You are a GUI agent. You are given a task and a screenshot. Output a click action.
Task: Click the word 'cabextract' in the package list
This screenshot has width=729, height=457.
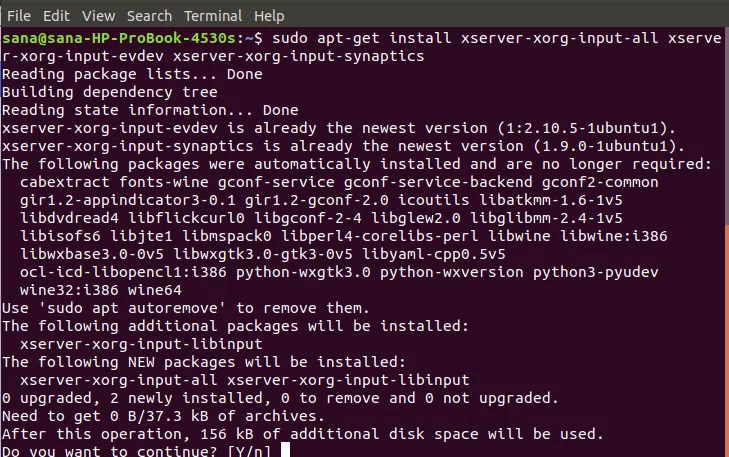pos(65,182)
